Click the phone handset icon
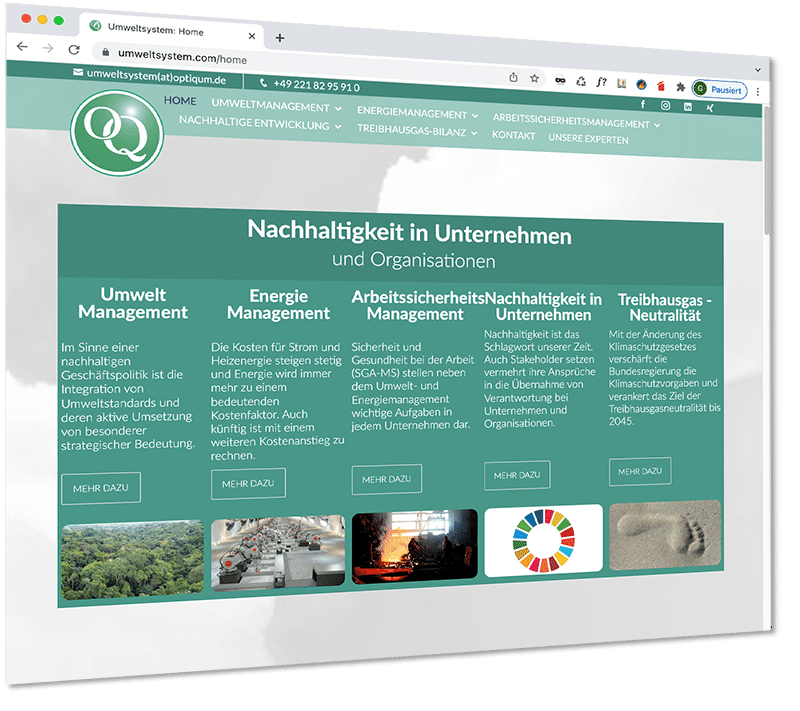The height and width of the screenshot is (711, 800). (263, 83)
